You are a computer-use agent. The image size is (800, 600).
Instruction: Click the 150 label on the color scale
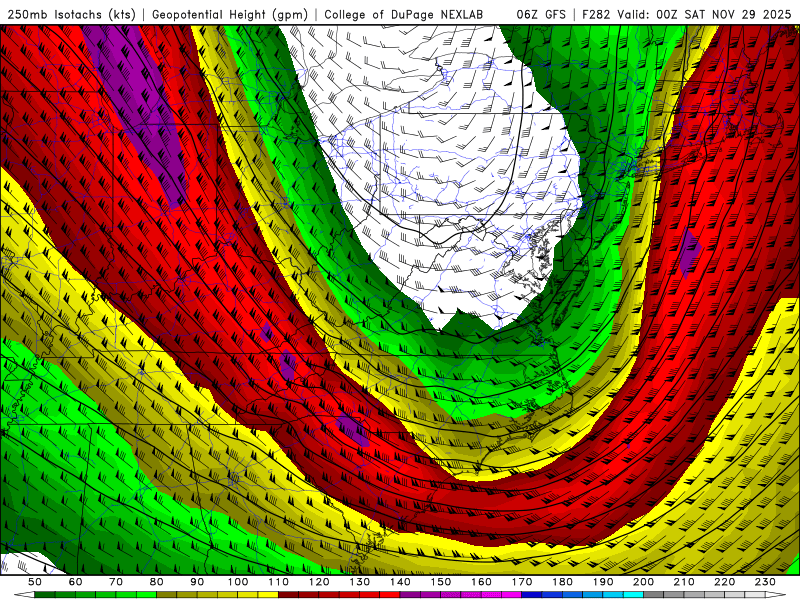pos(441,582)
